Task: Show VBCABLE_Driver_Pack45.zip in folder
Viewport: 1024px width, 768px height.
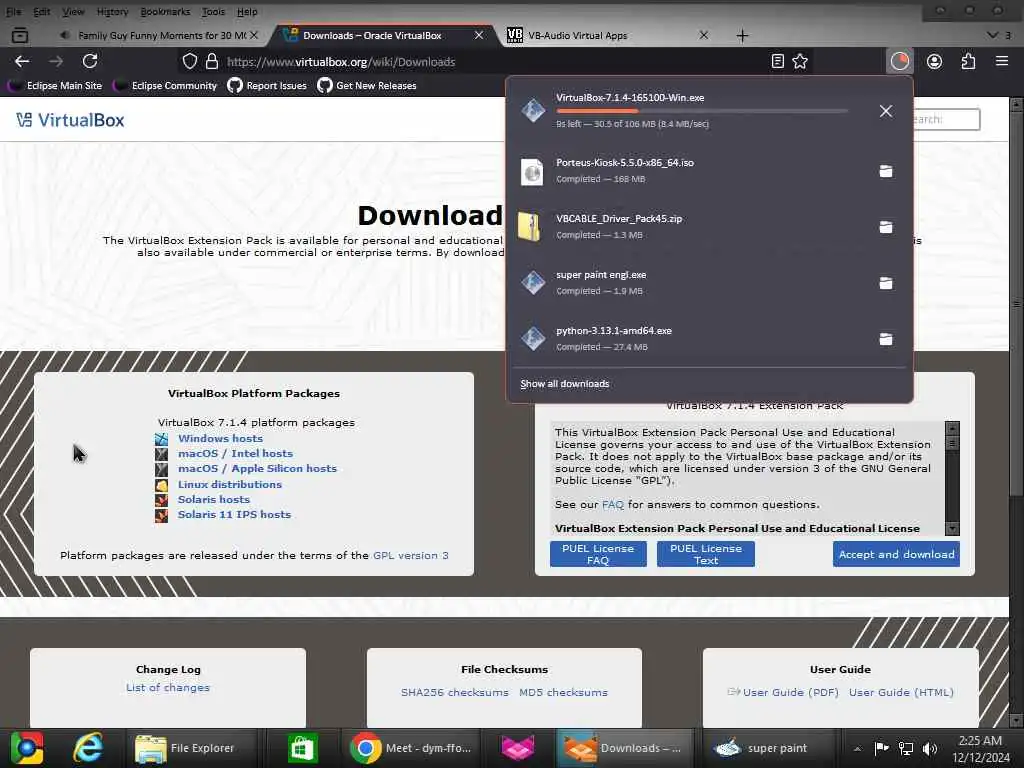Action: point(886,227)
